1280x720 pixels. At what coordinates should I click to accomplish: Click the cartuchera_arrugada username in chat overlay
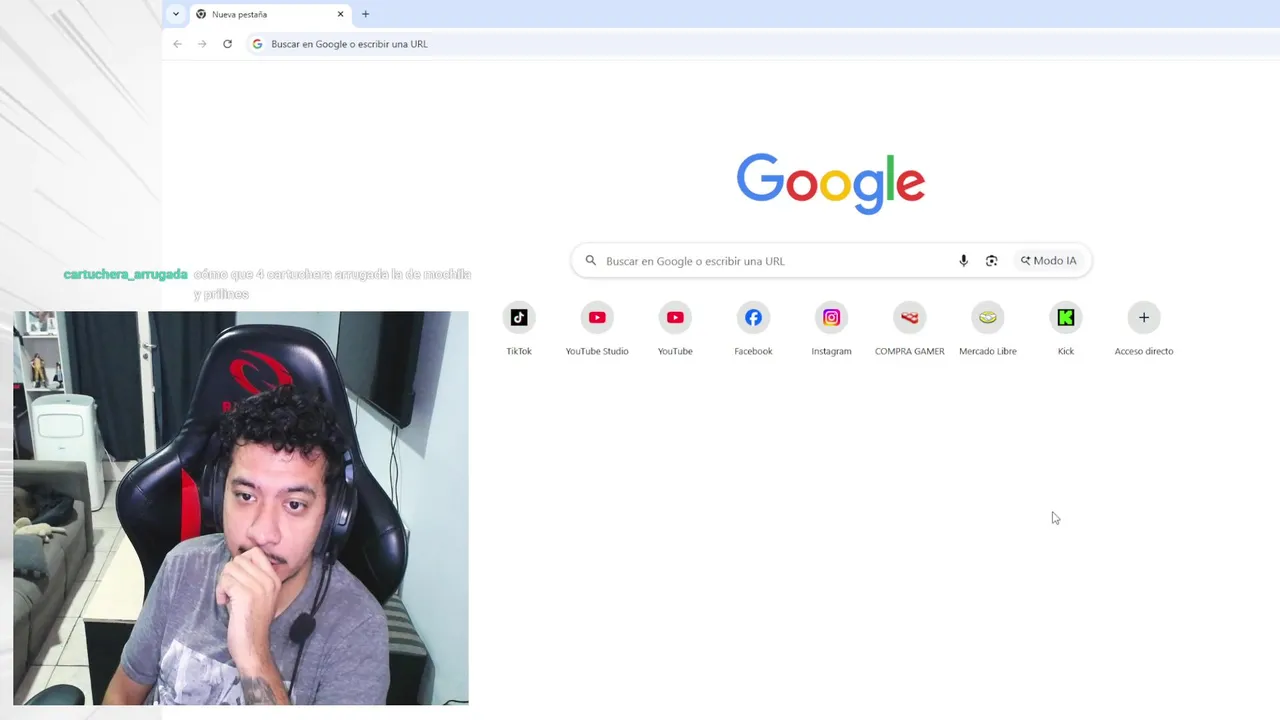point(125,274)
